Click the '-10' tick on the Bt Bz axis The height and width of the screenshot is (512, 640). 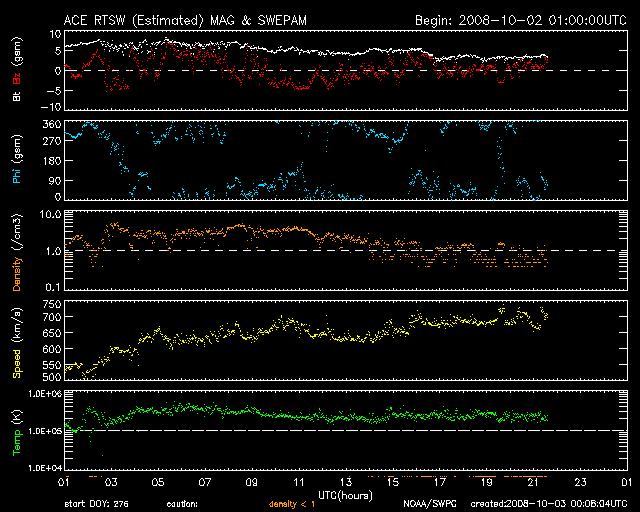[51, 107]
